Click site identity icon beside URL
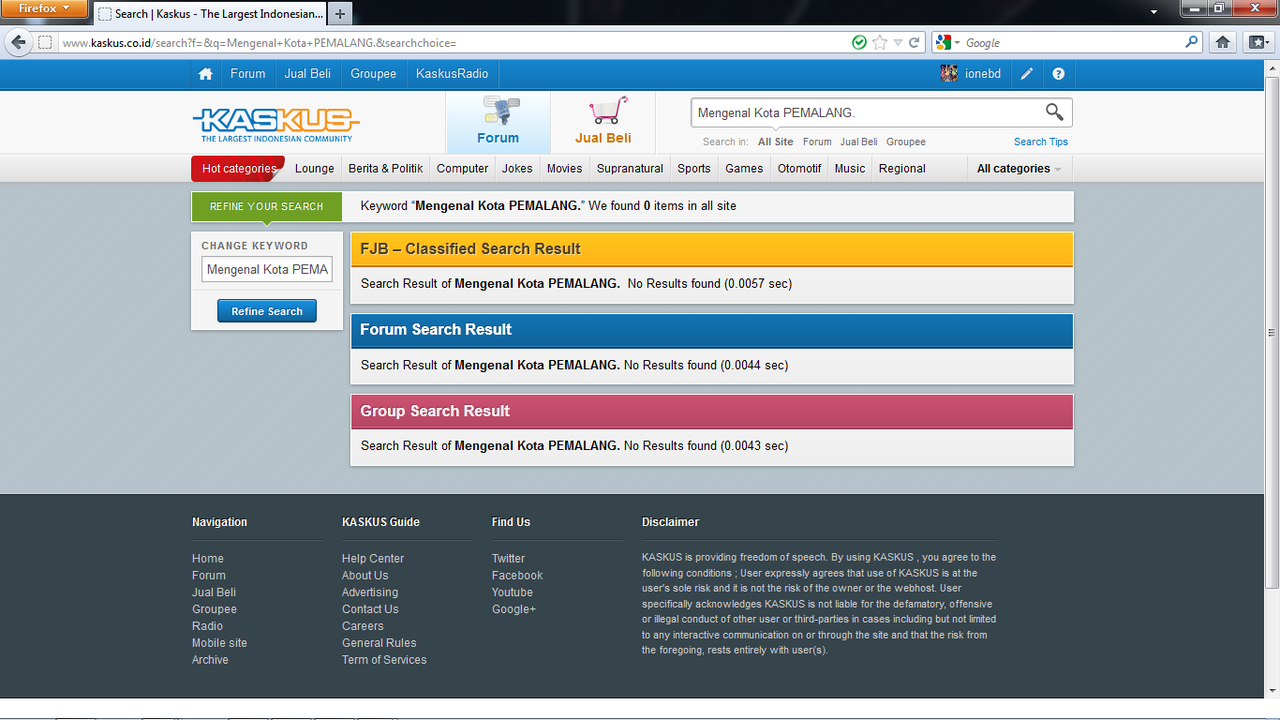The width and height of the screenshot is (1280, 720). (45, 43)
